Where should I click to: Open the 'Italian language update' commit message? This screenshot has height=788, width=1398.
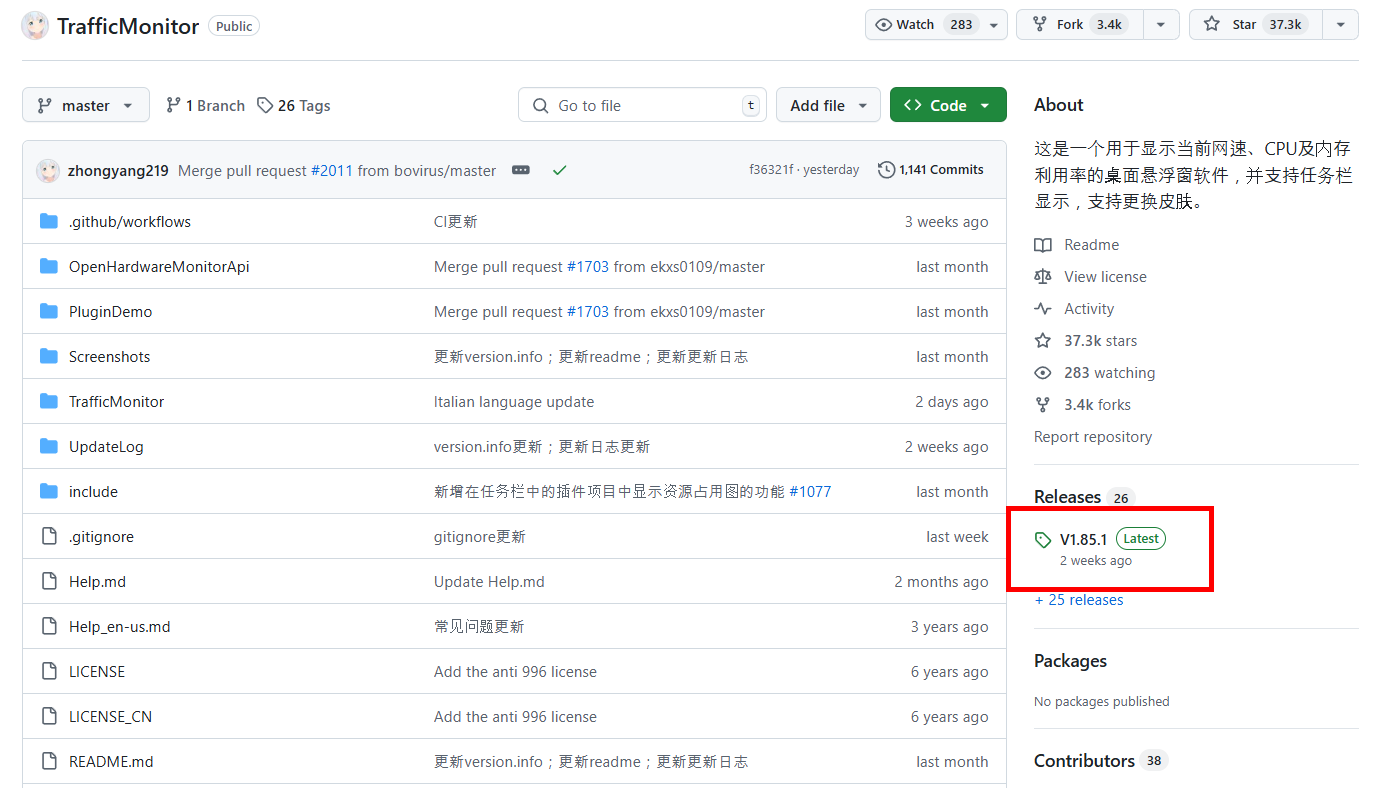[x=514, y=402]
